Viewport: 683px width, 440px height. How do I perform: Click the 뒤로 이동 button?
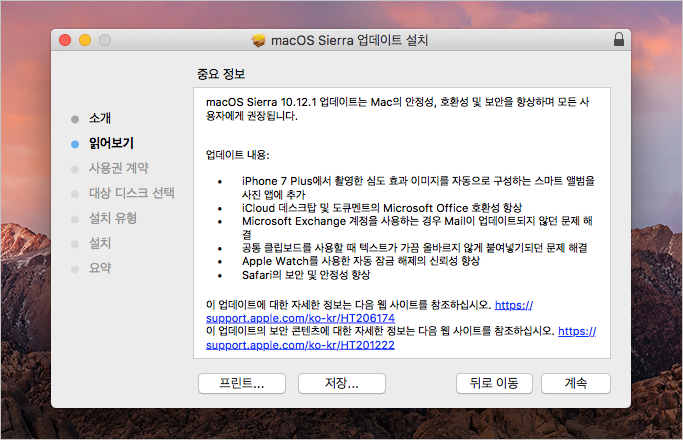[x=494, y=383]
